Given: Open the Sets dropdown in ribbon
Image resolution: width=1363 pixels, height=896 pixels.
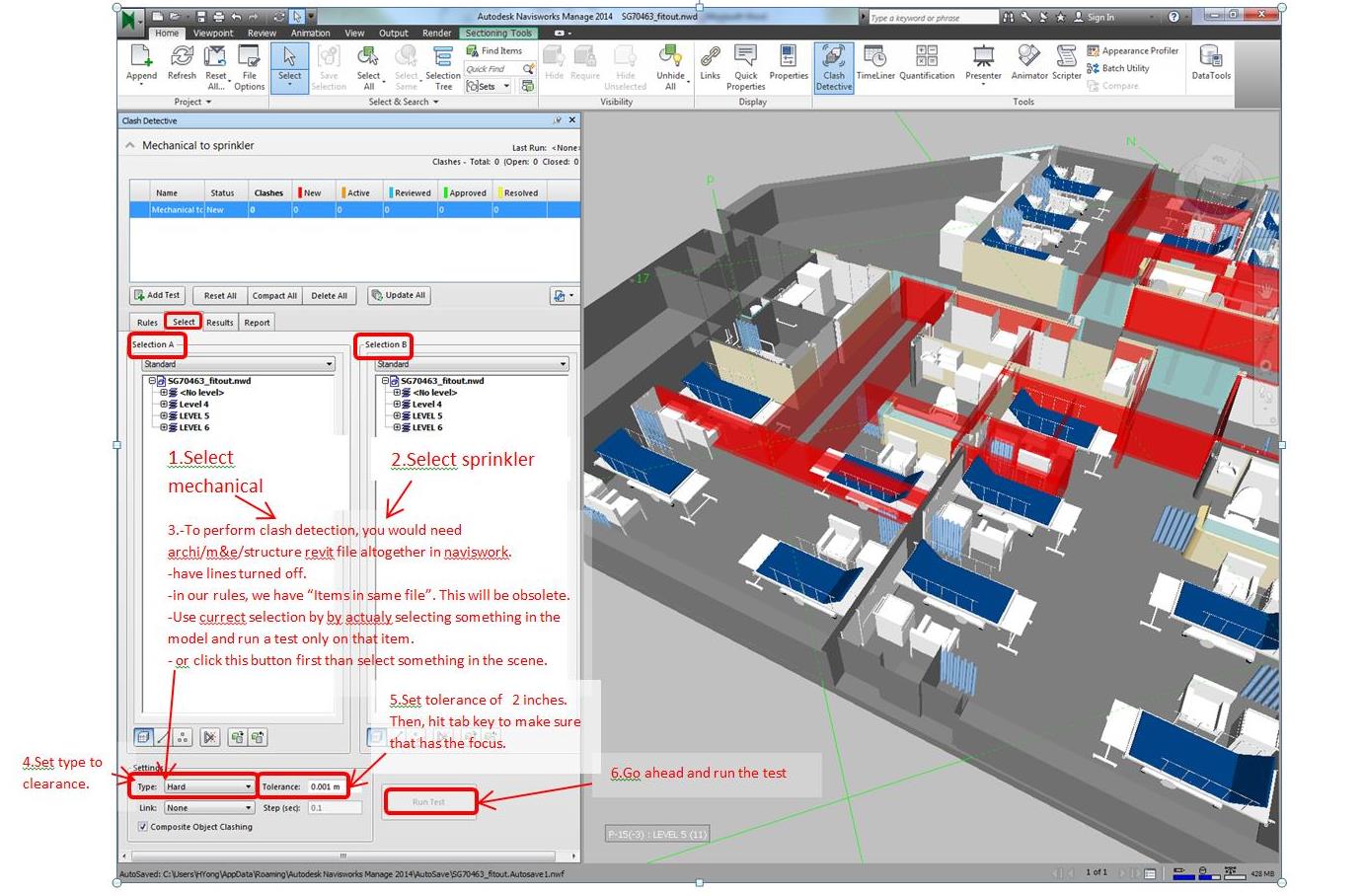Looking at the screenshot, I should pyautogui.click(x=489, y=86).
